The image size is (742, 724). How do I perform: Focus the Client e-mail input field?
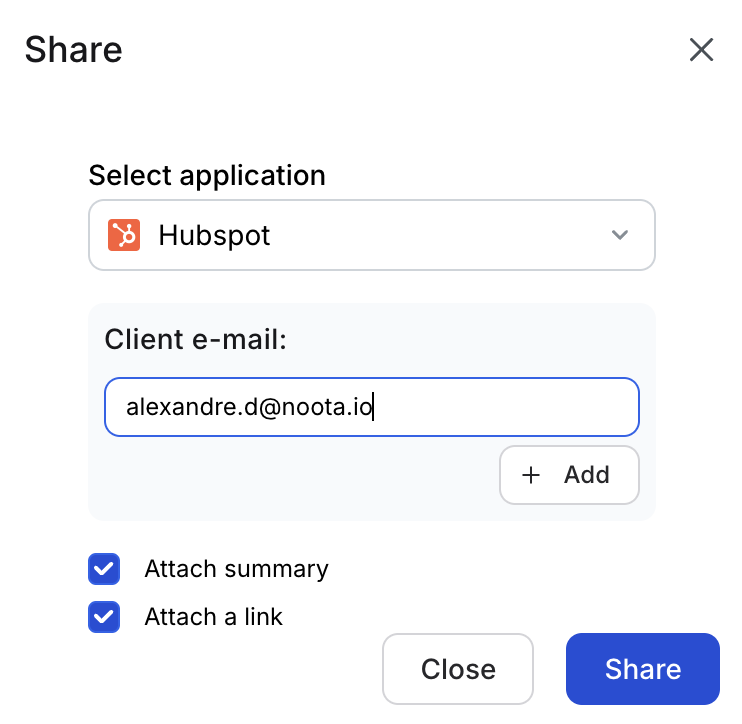[371, 407]
